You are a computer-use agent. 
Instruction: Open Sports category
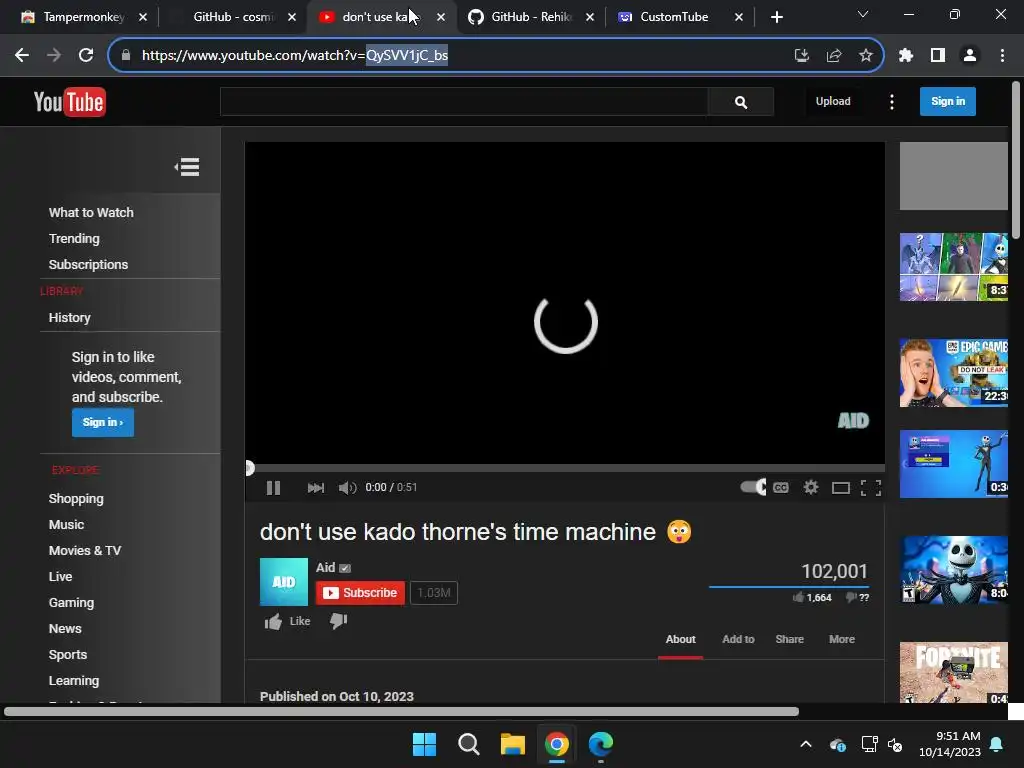click(67, 655)
